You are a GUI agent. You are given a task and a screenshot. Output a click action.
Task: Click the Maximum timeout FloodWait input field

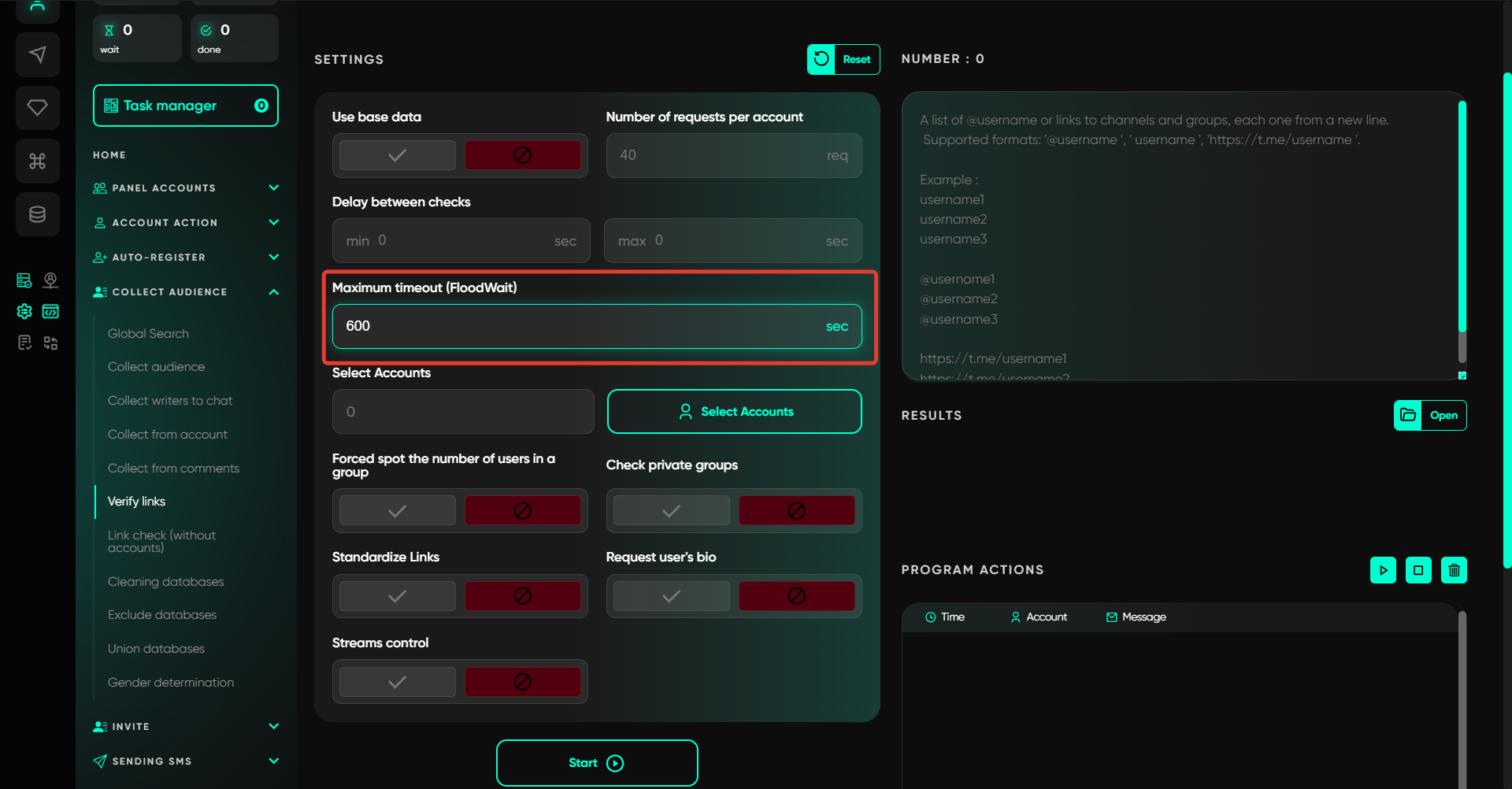click(x=583, y=326)
